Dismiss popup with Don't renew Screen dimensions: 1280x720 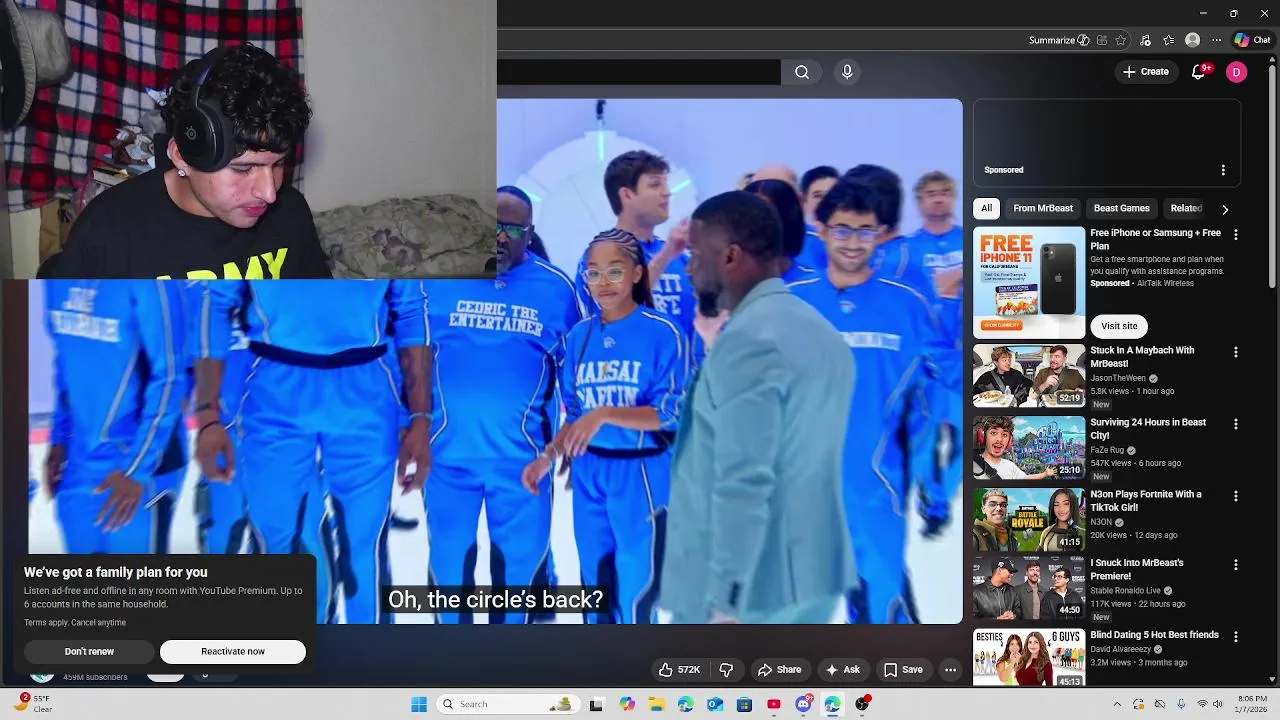(x=89, y=652)
